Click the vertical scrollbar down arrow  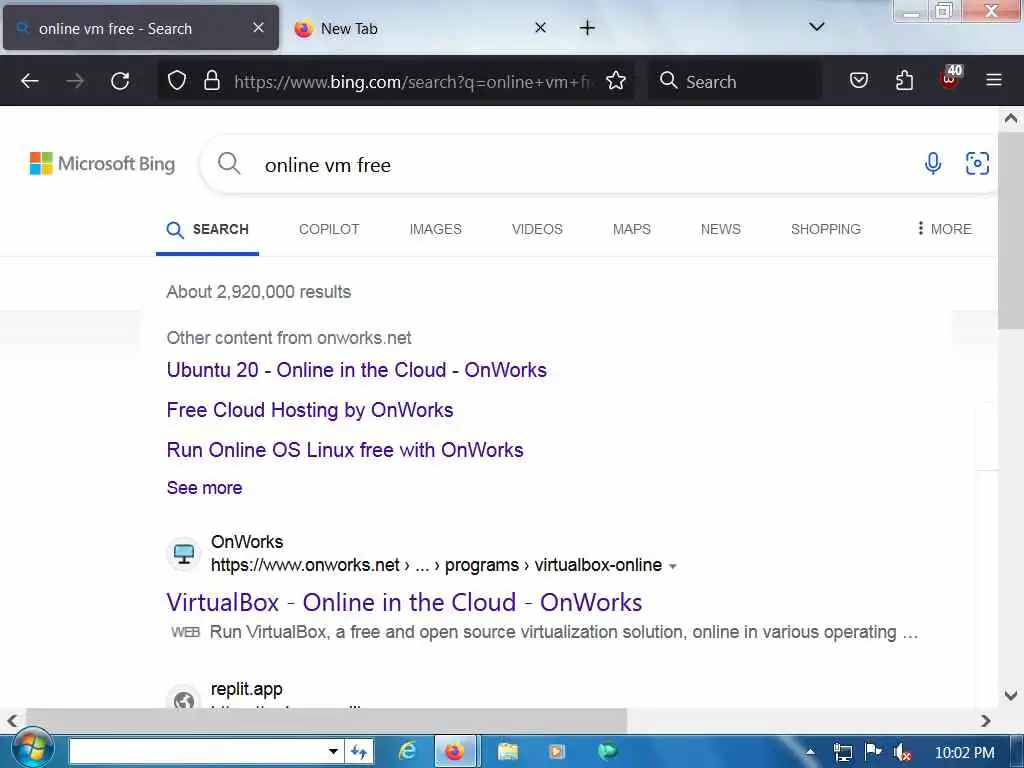coord(1011,696)
